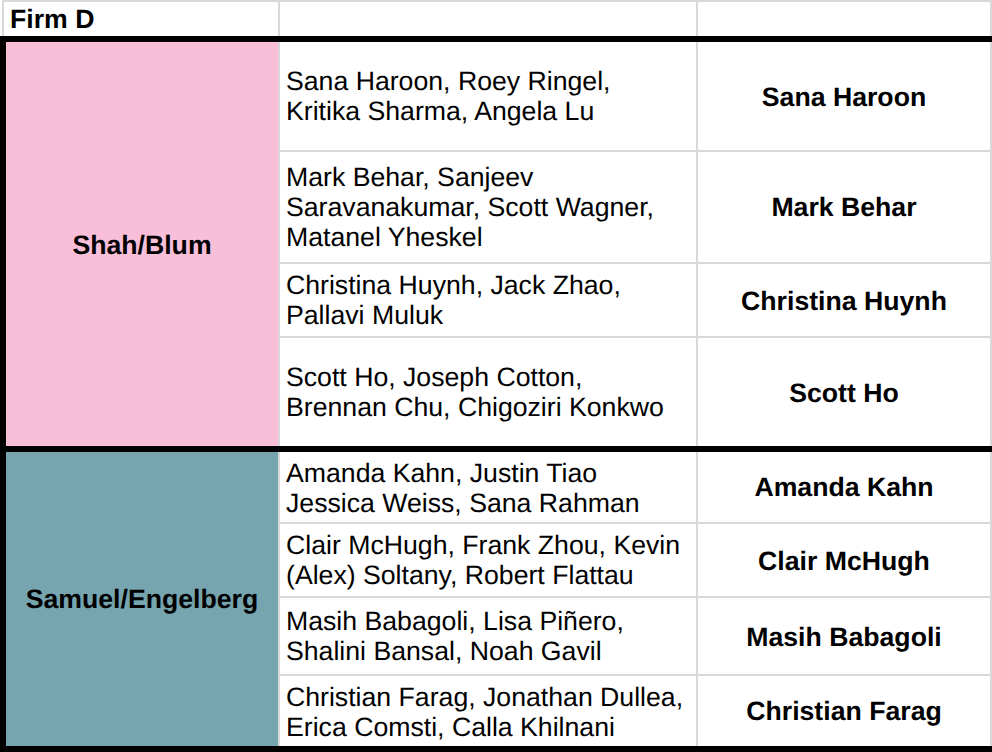Select the cell with Christian Farag, Jonathan Dullea

click(488, 712)
